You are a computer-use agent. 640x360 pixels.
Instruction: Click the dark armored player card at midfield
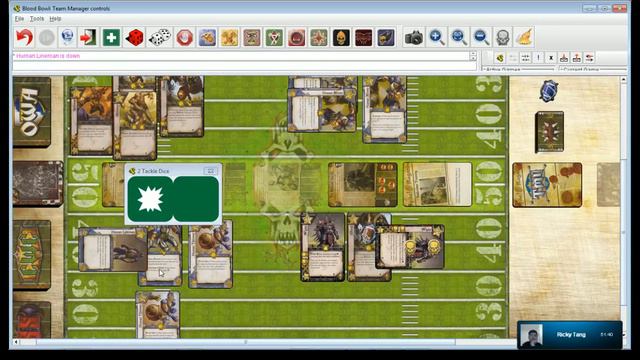tap(323, 247)
